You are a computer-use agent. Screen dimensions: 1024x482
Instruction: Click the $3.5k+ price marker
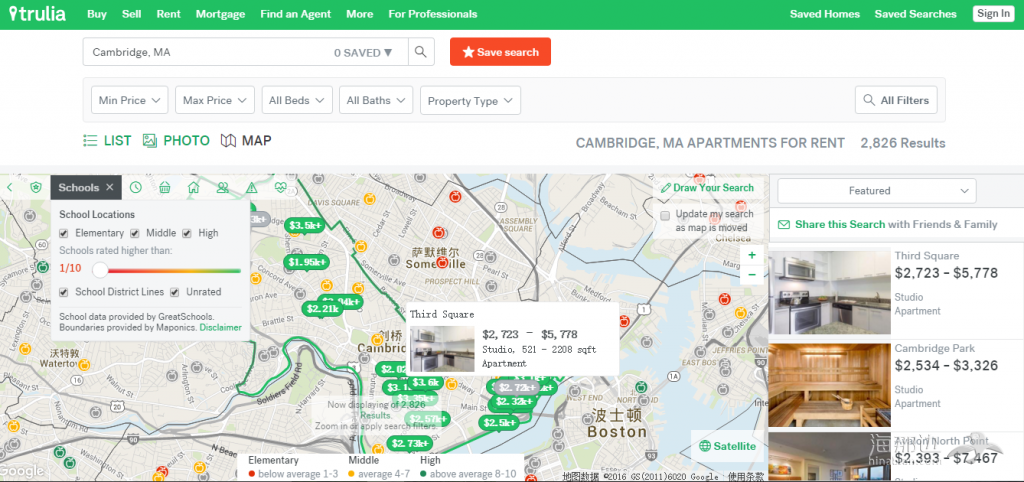(x=305, y=225)
